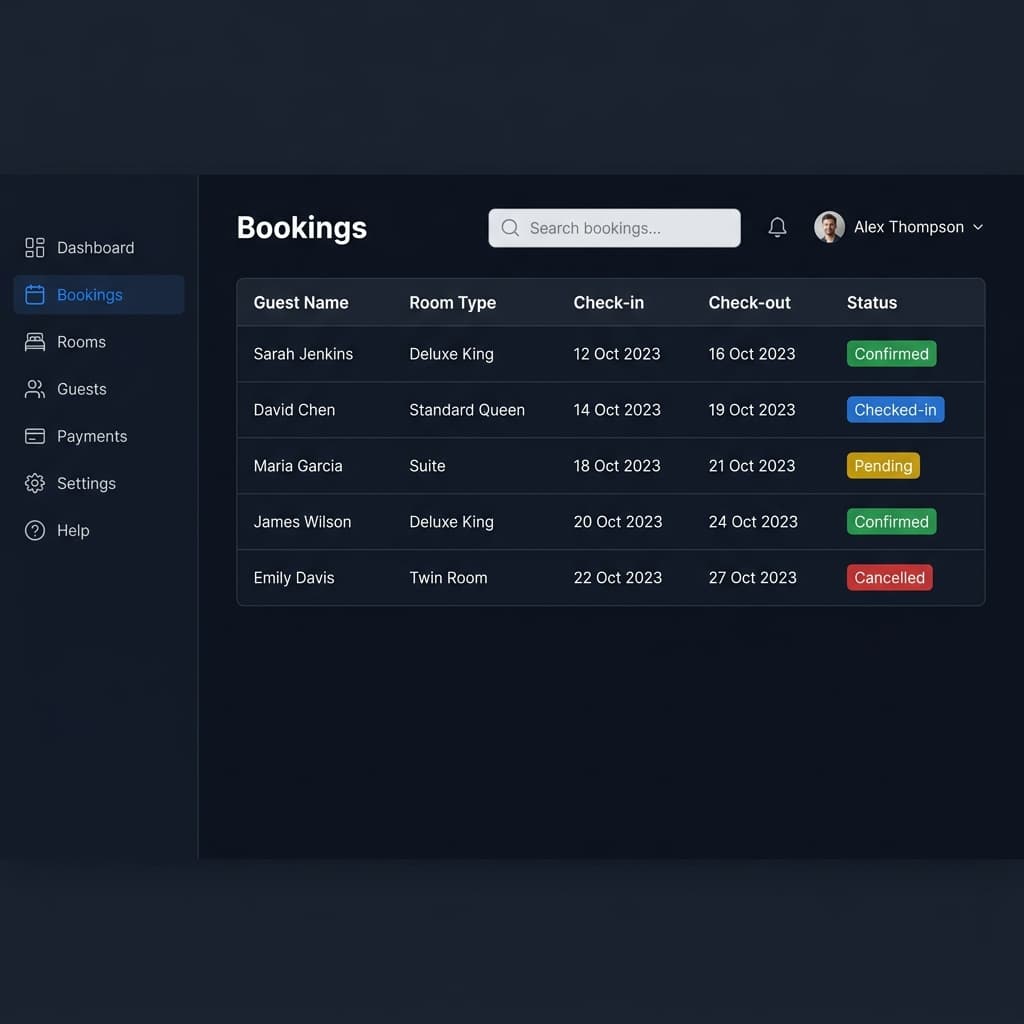Click check-out date 24 Oct 2023
The height and width of the screenshot is (1024, 1024).
point(753,521)
